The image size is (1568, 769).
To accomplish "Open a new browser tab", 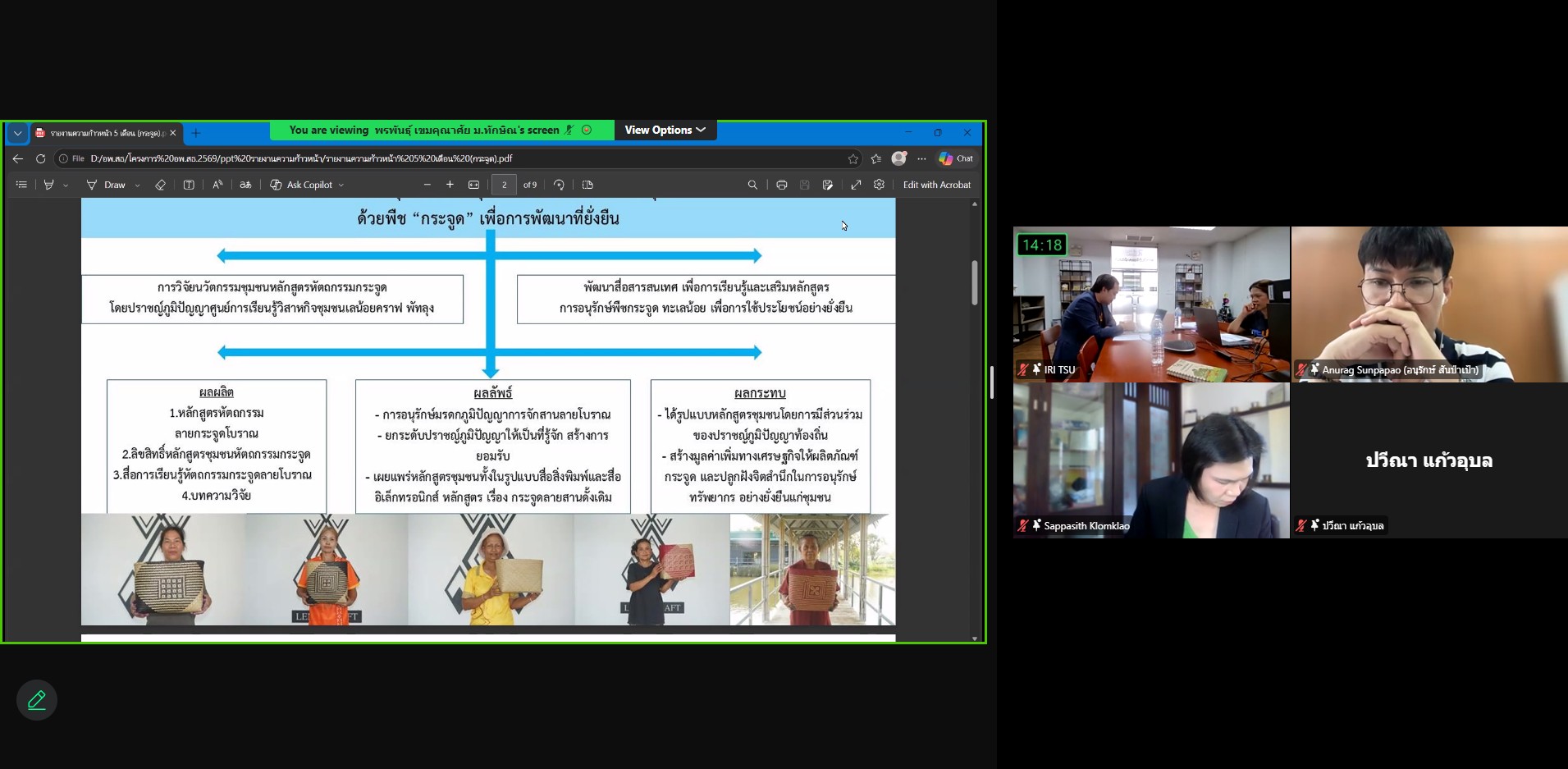I will pyautogui.click(x=195, y=133).
